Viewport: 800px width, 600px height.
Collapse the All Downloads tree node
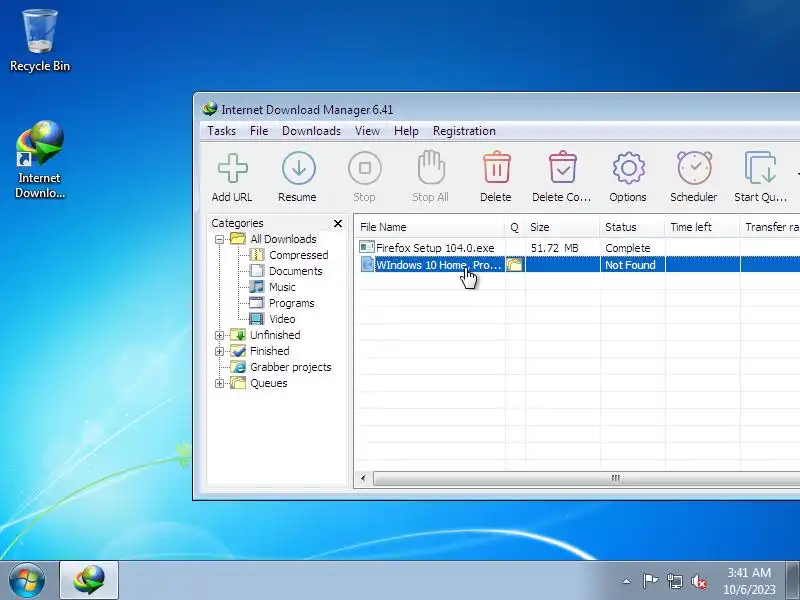[219, 239]
